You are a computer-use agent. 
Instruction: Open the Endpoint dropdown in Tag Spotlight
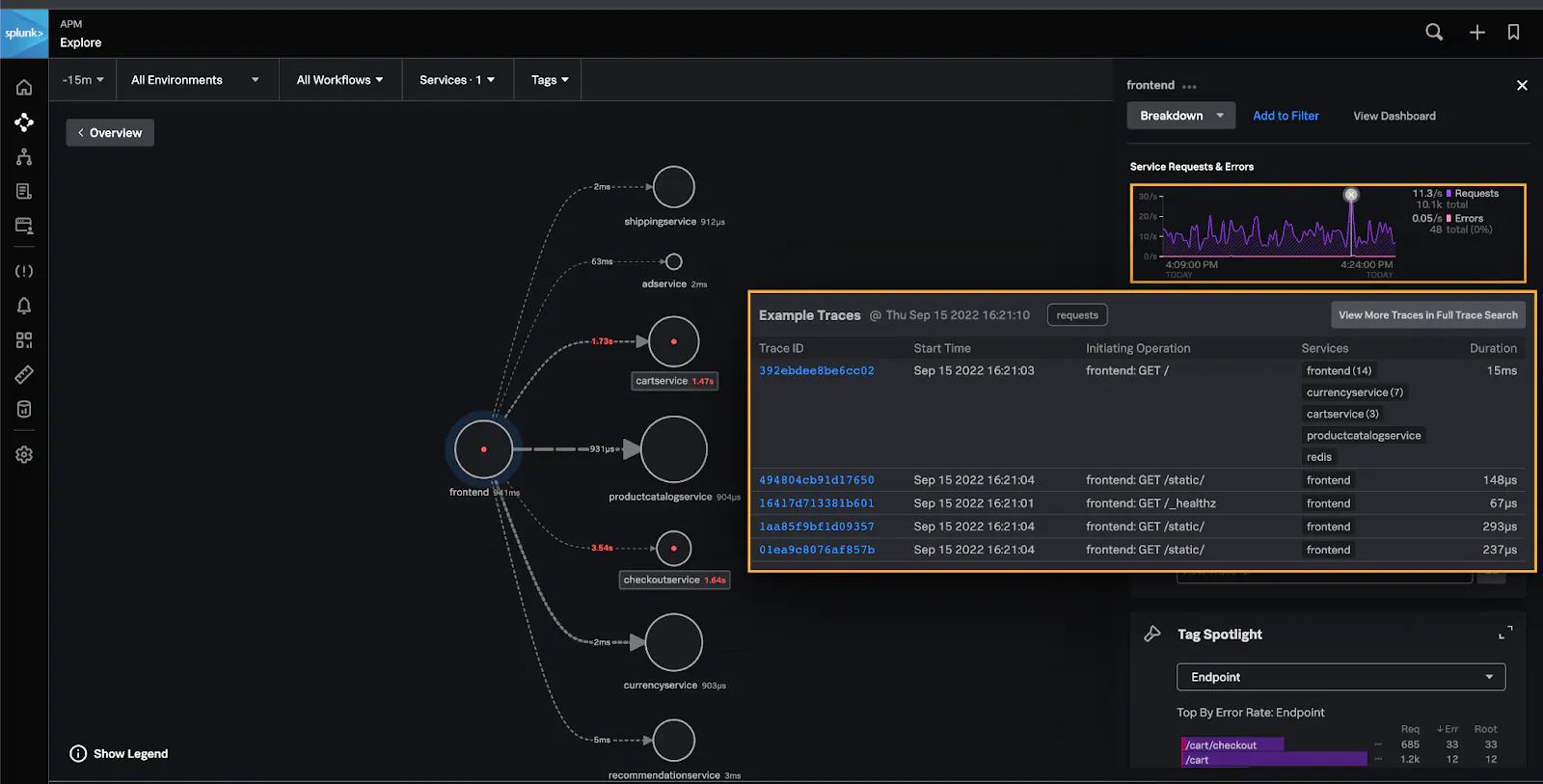pos(1340,677)
